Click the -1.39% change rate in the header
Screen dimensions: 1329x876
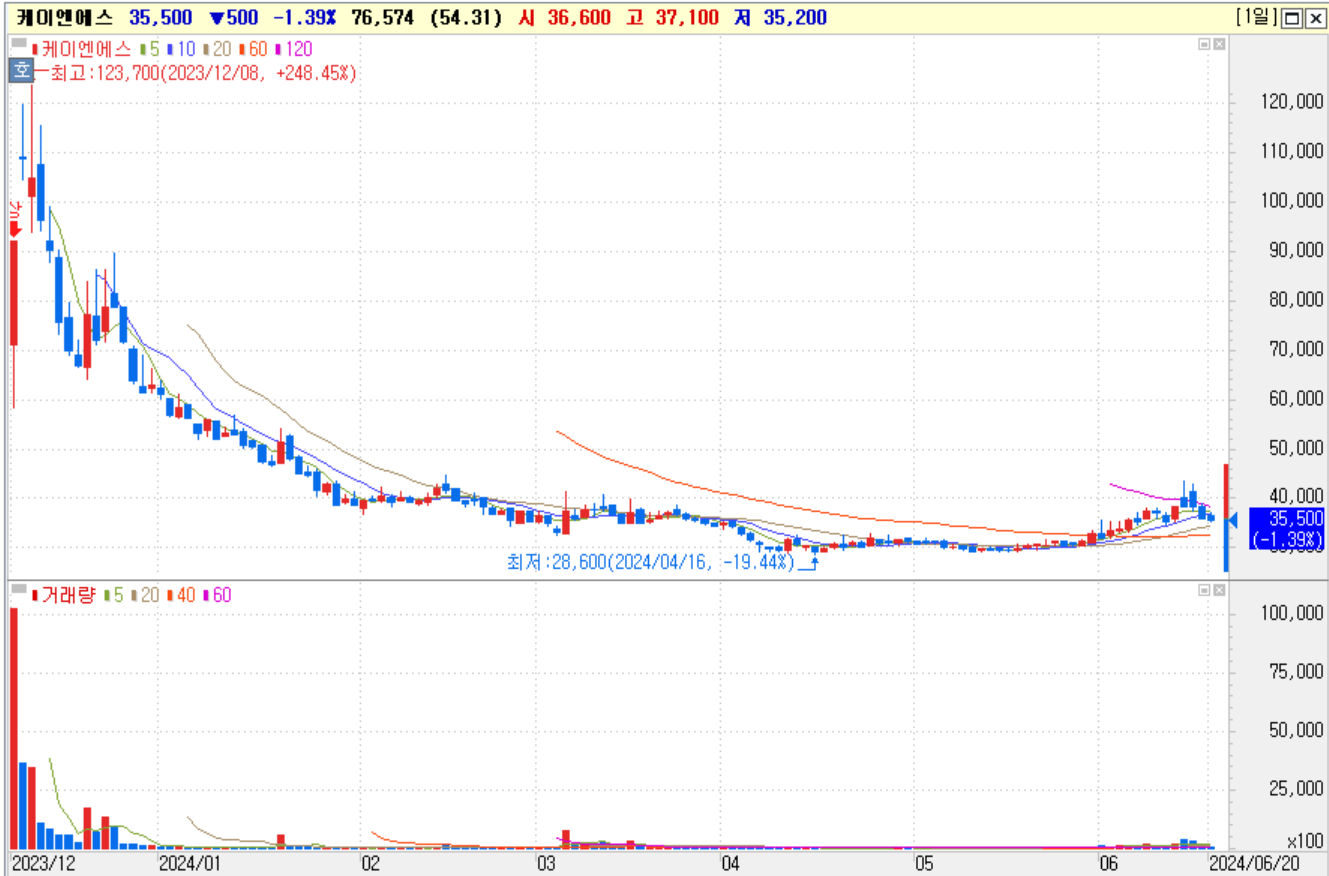coord(305,18)
